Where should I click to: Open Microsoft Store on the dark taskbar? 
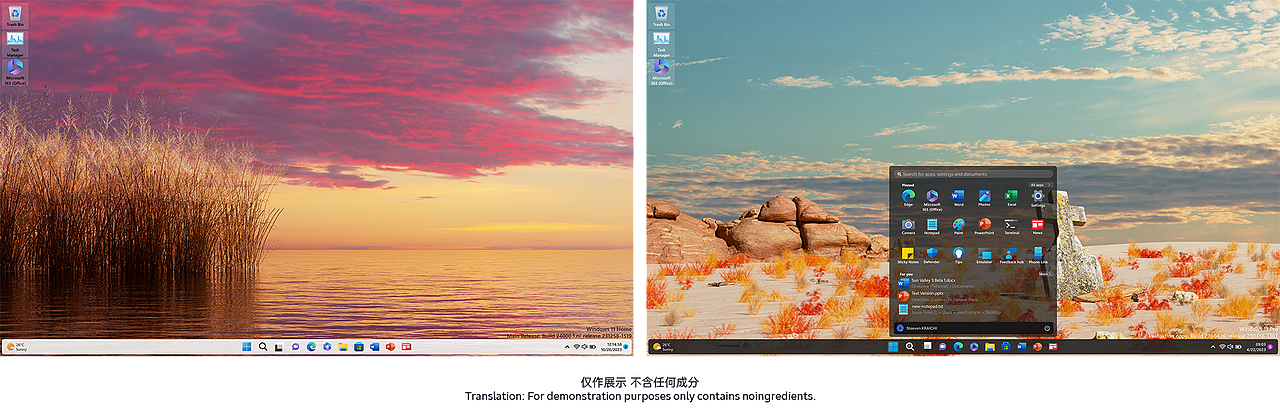1006,346
